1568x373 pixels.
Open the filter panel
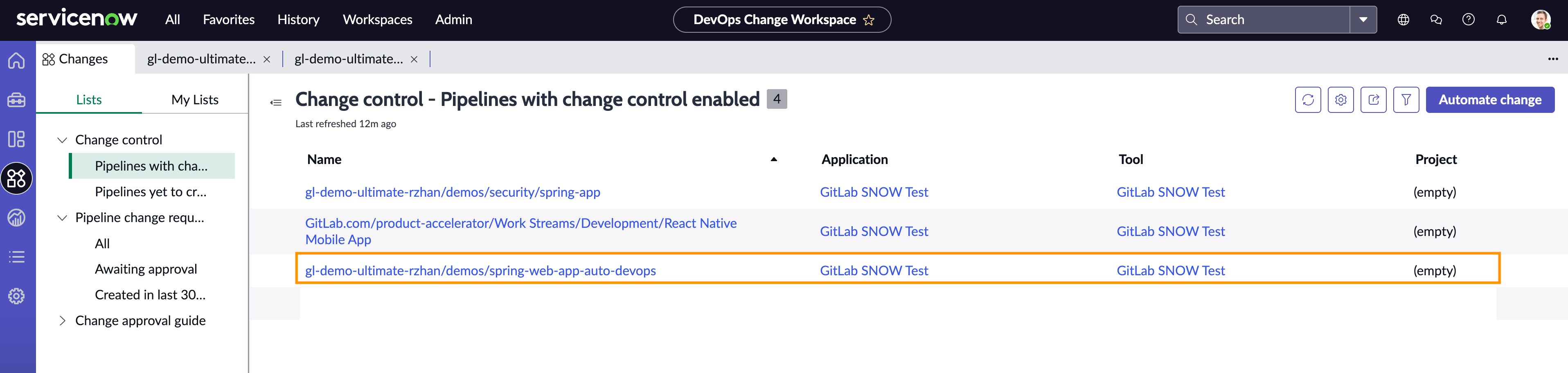tap(1406, 99)
